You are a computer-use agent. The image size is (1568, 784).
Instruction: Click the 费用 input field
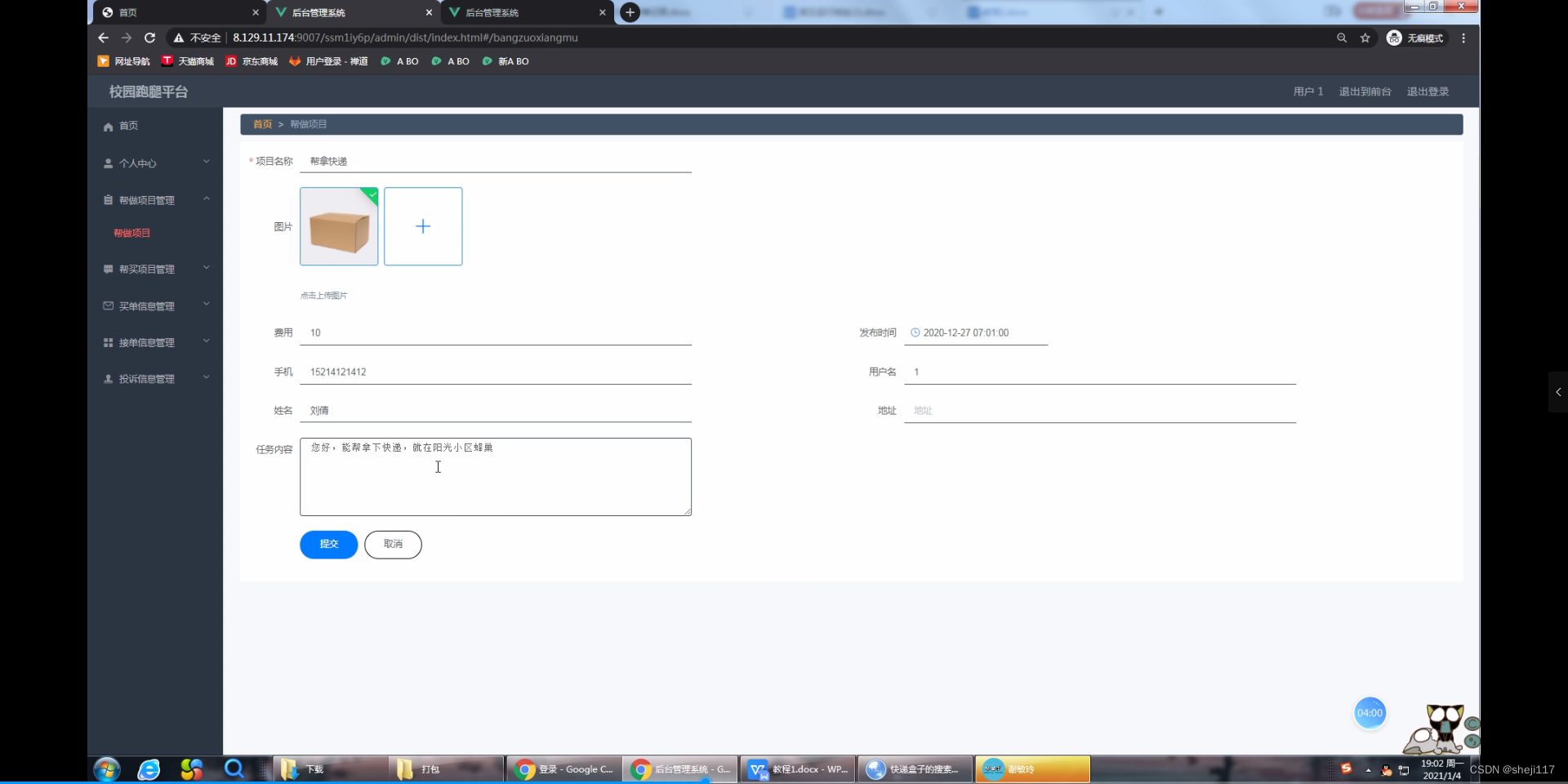coord(496,333)
